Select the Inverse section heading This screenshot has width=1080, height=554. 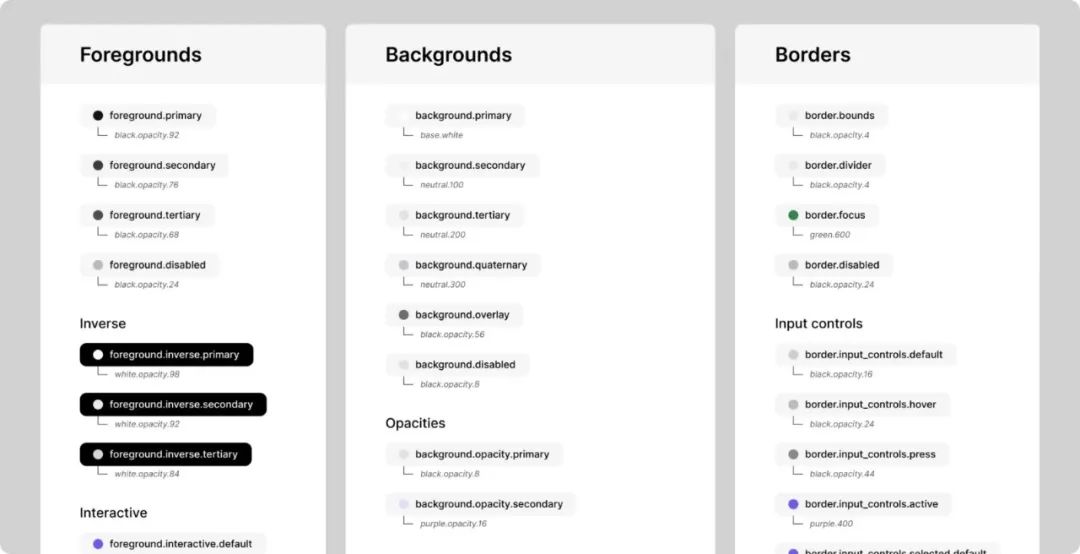[x=103, y=324]
